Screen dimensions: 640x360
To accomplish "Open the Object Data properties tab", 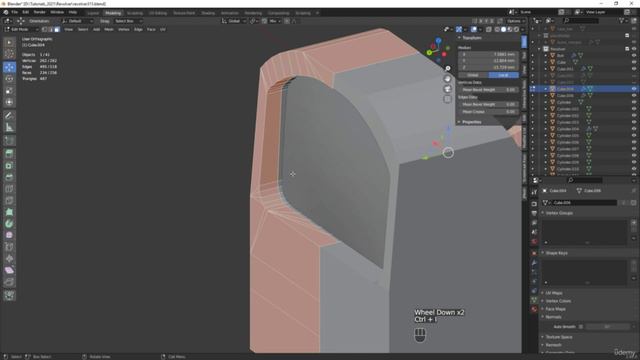I will pyautogui.click(x=534, y=300).
